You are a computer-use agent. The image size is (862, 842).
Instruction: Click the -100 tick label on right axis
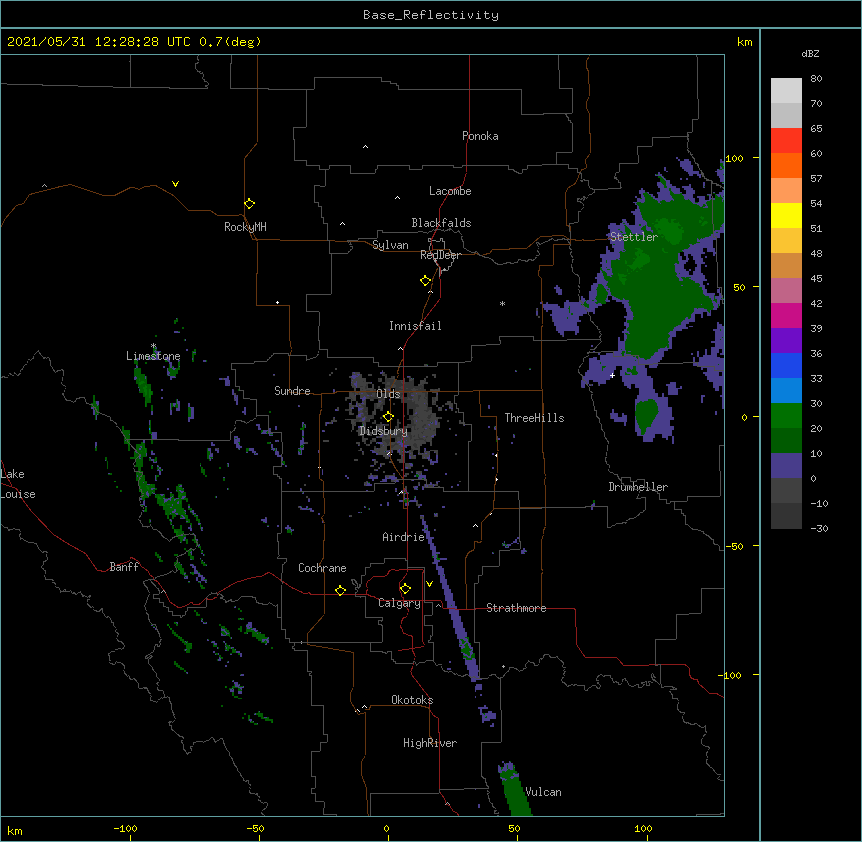[x=731, y=675]
